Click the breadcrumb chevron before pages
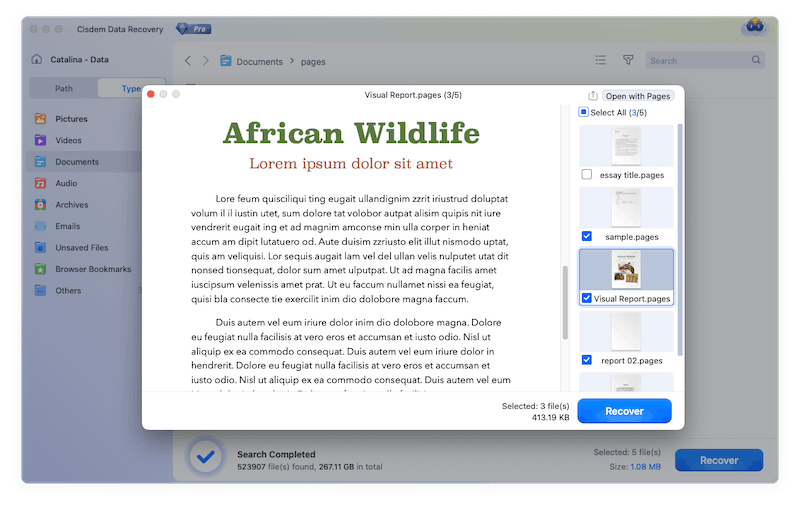This screenshot has height=510, width=800. point(292,61)
